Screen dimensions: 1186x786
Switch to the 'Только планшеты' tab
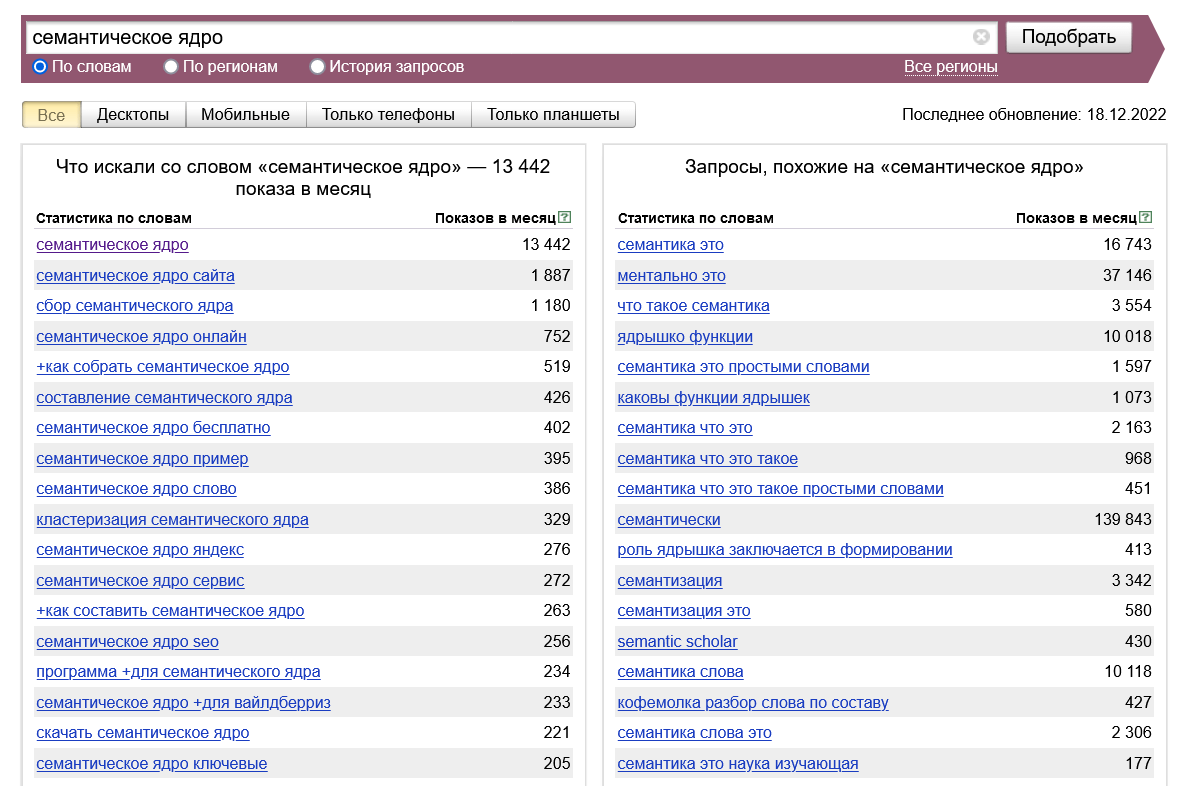pos(553,115)
